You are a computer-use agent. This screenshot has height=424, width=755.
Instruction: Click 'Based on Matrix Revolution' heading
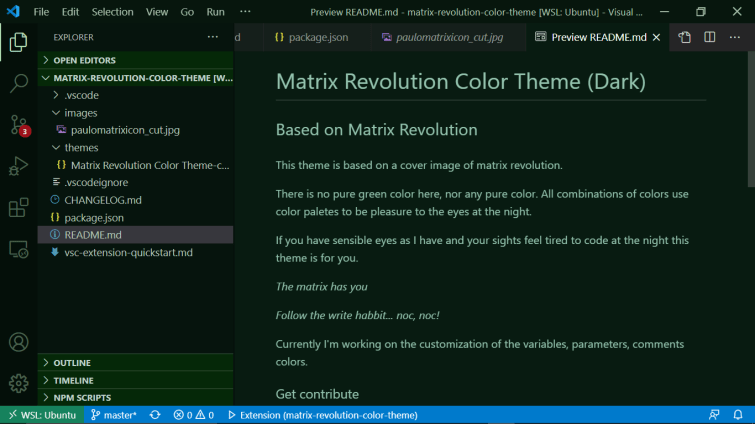377,129
